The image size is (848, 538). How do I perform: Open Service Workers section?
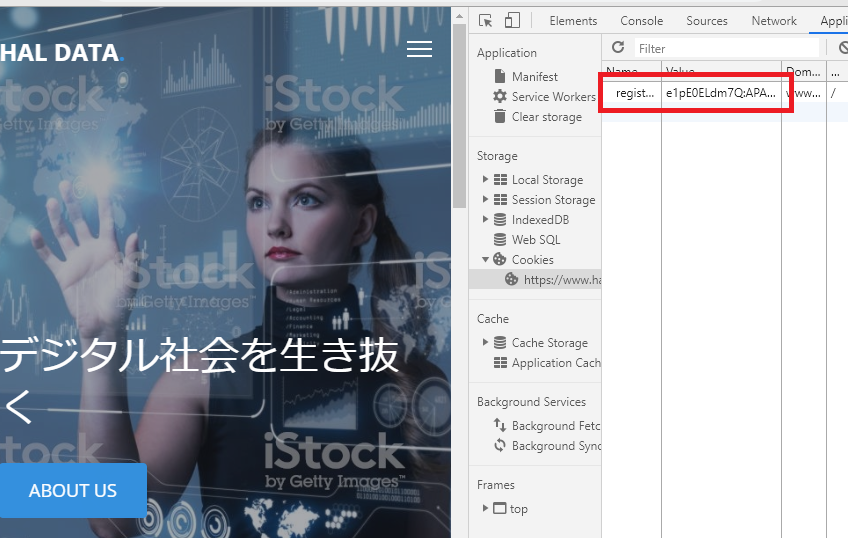point(554,97)
